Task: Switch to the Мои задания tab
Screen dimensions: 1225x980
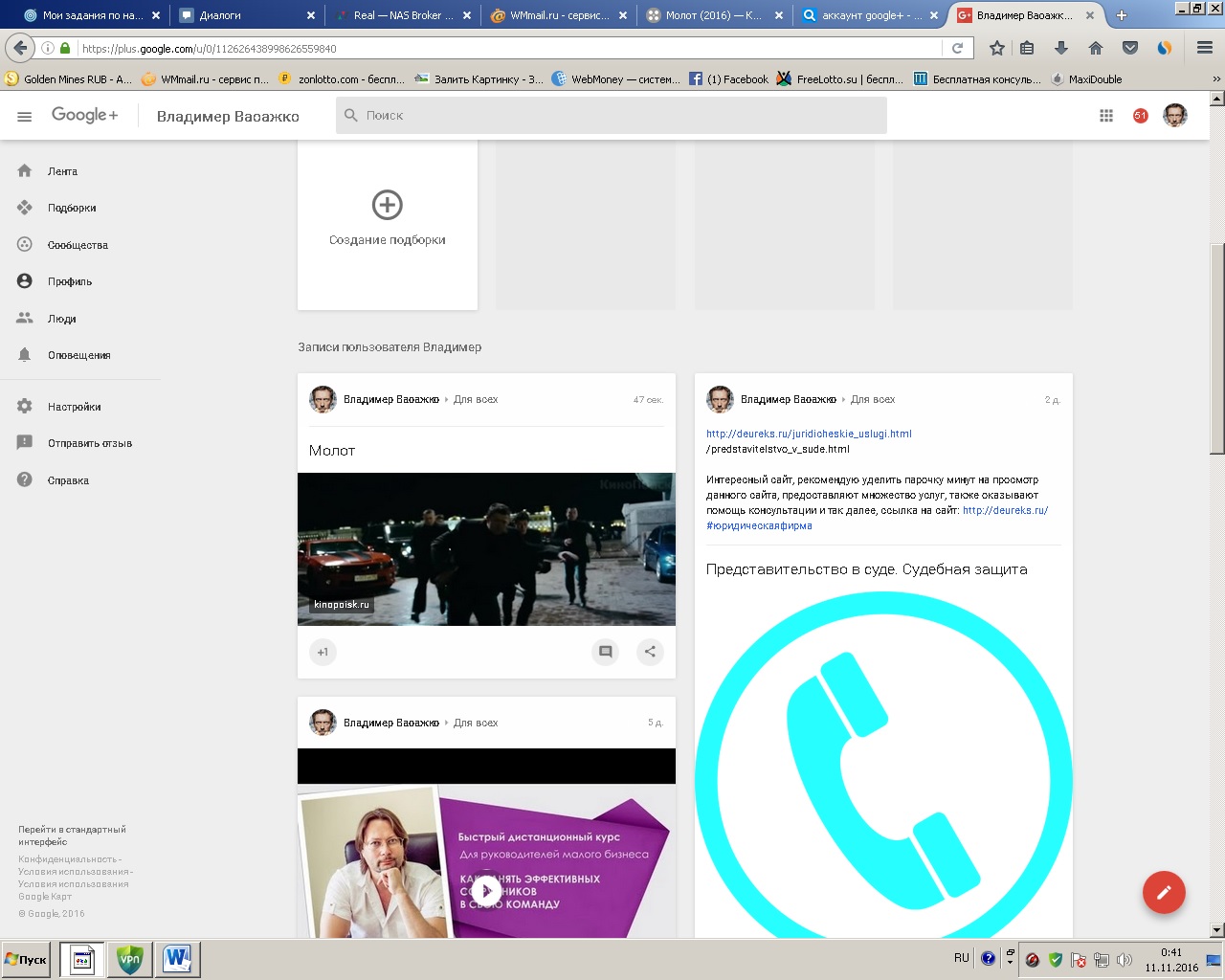Action: [x=92, y=15]
